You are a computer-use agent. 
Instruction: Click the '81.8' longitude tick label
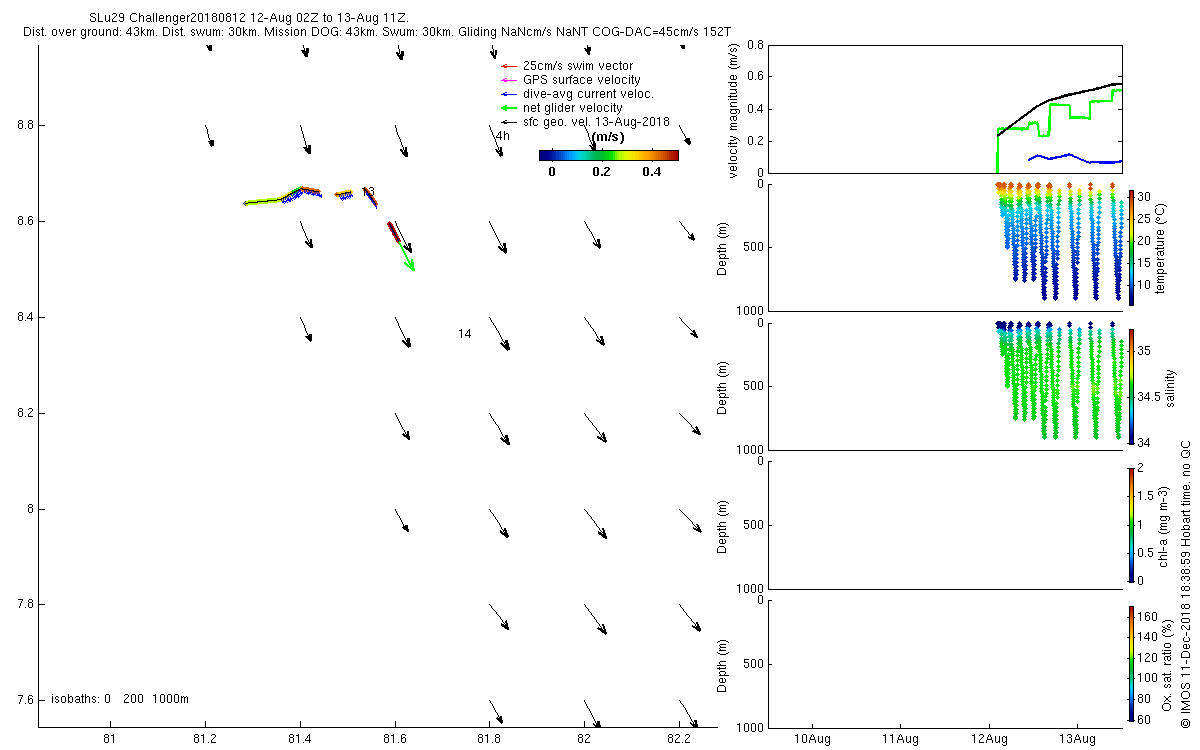(x=489, y=739)
